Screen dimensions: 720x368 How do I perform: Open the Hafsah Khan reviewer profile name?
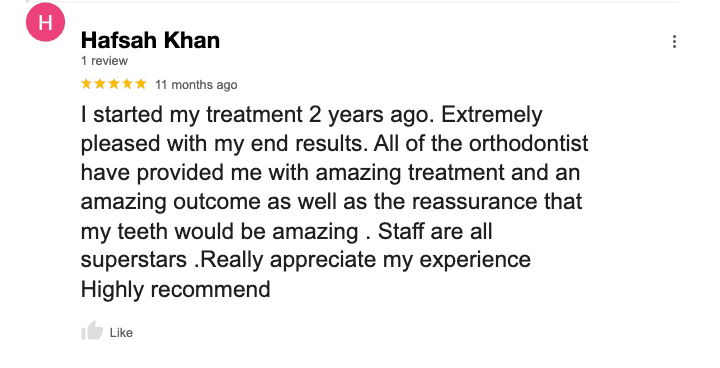pyautogui.click(x=150, y=40)
